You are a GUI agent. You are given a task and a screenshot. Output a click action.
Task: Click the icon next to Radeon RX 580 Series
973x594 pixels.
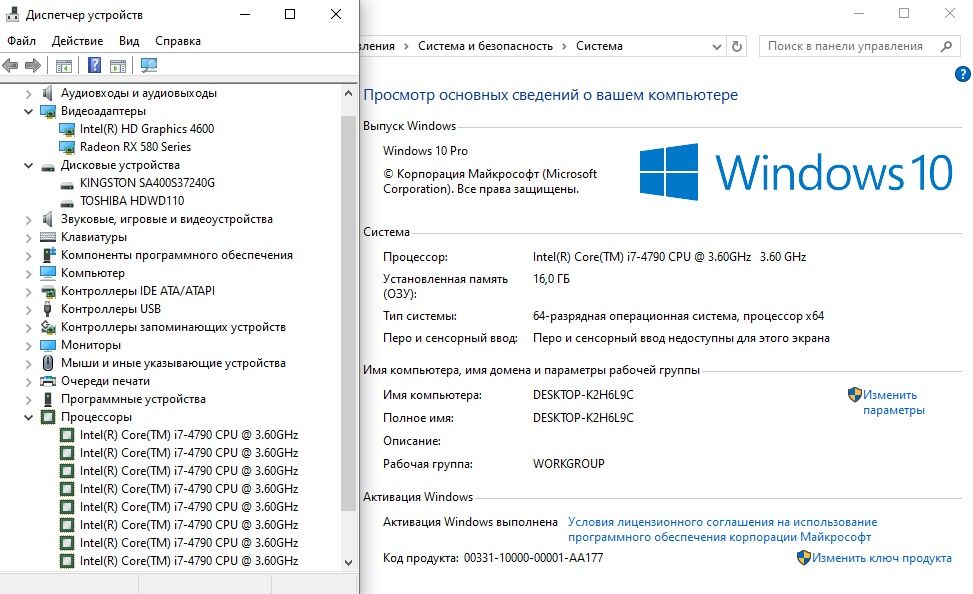(x=67, y=147)
